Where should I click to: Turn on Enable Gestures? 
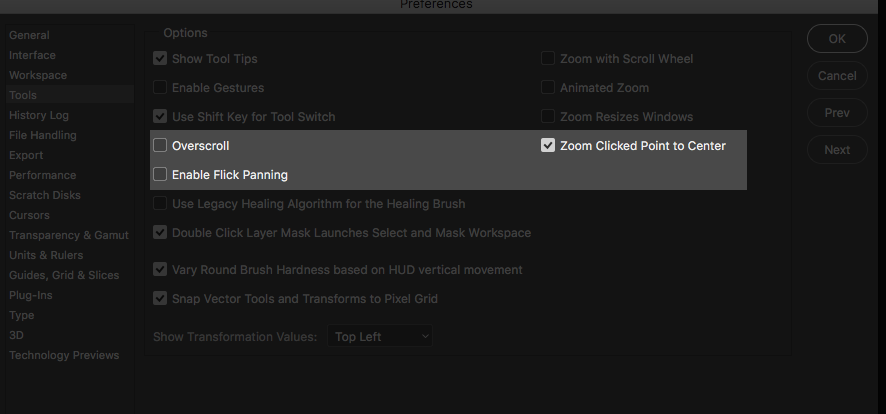tap(160, 88)
